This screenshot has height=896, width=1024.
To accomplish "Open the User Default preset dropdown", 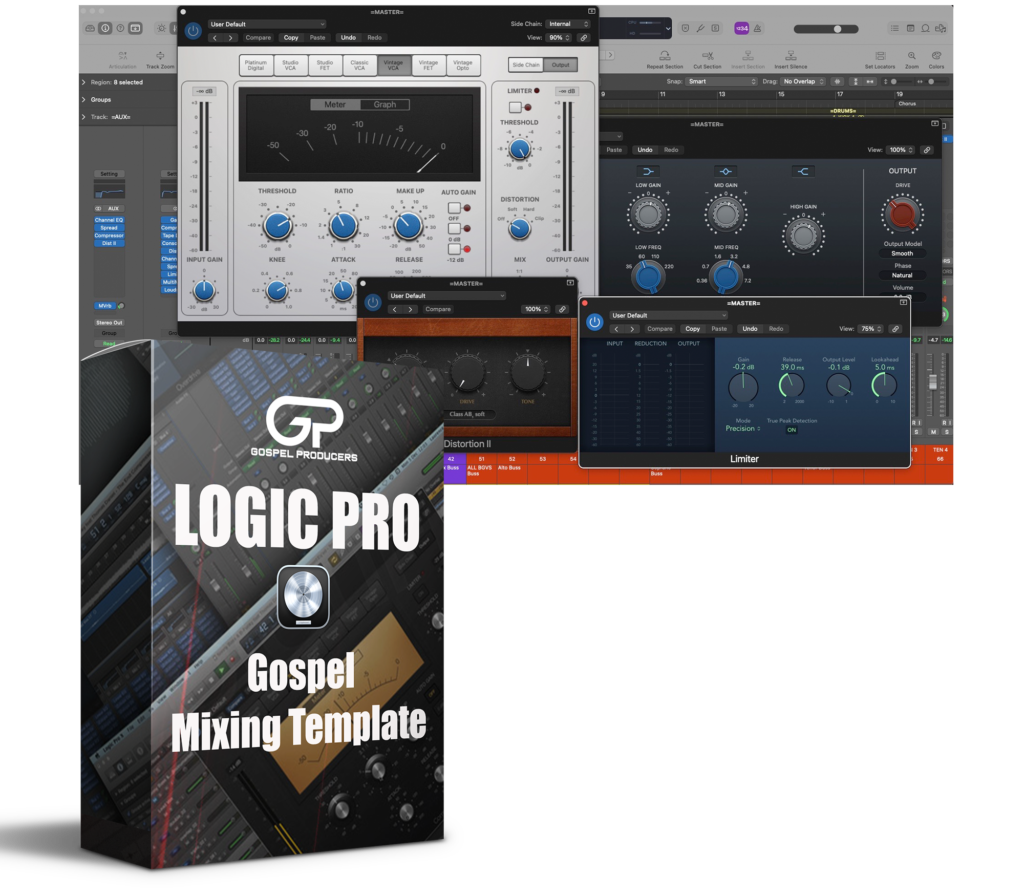I will click(x=266, y=24).
